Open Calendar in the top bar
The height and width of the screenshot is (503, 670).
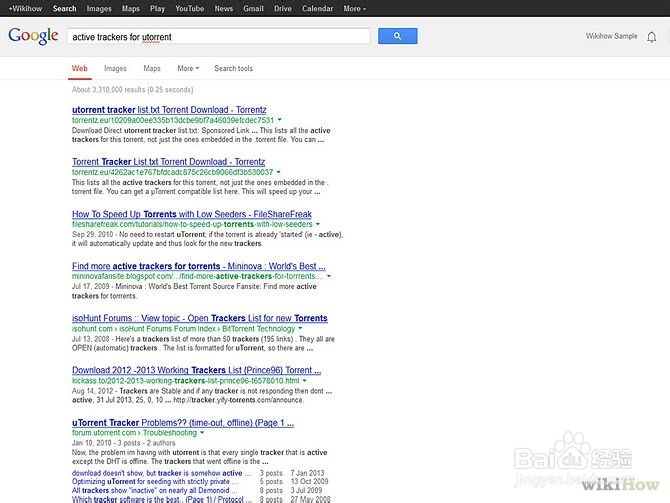point(317,9)
